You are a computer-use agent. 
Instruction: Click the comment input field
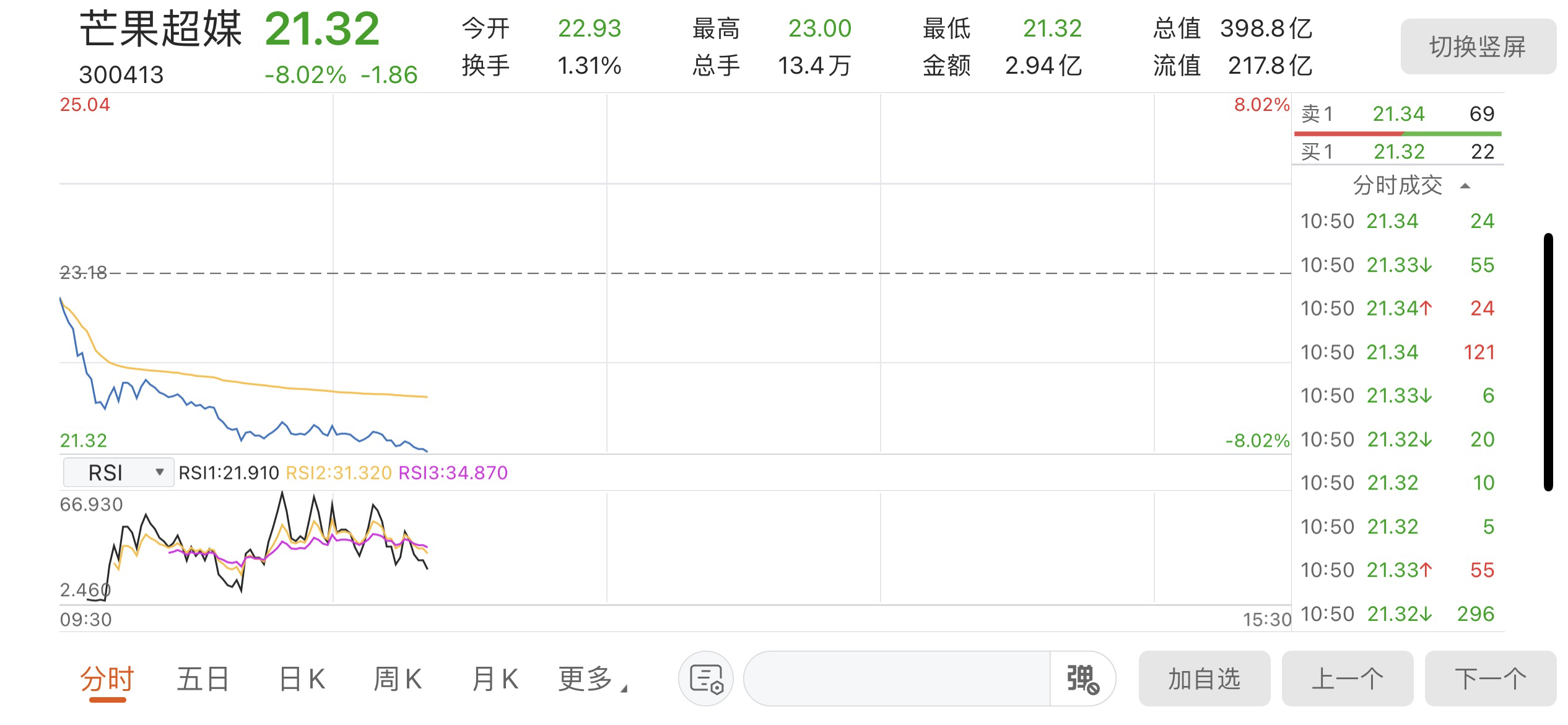point(897,679)
